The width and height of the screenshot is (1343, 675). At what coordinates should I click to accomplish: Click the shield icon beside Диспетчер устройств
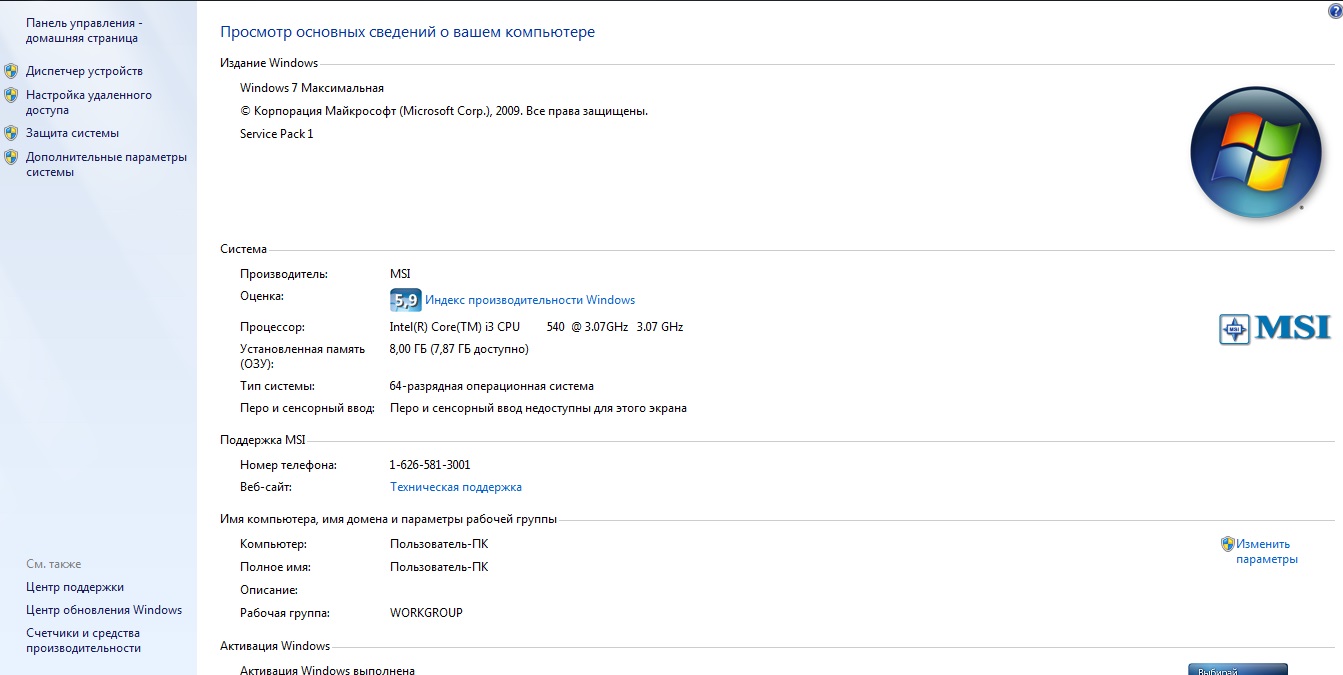(x=11, y=71)
